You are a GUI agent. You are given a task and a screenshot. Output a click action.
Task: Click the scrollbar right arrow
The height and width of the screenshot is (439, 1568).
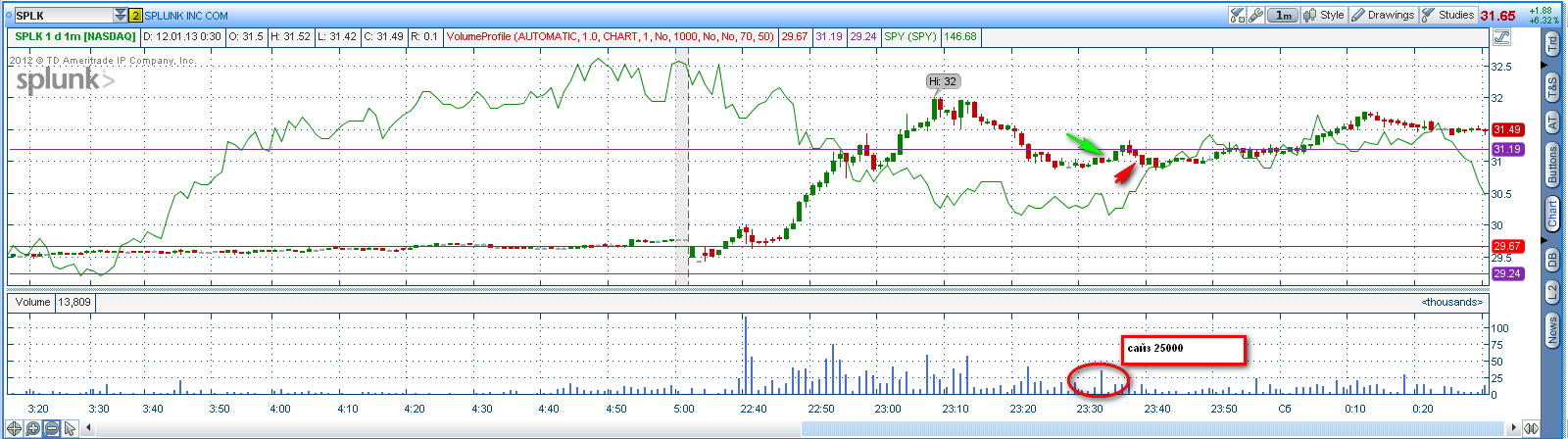click(x=1515, y=428)
